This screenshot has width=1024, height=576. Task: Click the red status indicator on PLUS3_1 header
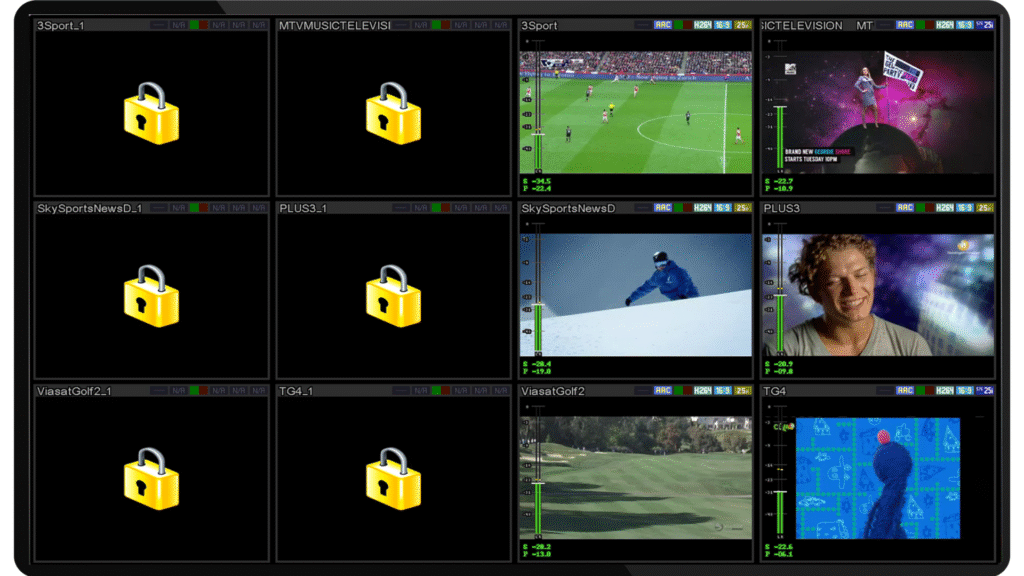[x=446, y=208]
